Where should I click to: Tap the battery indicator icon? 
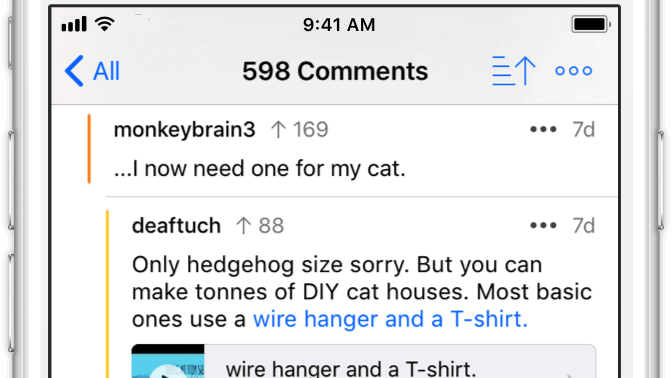(591, 24)
